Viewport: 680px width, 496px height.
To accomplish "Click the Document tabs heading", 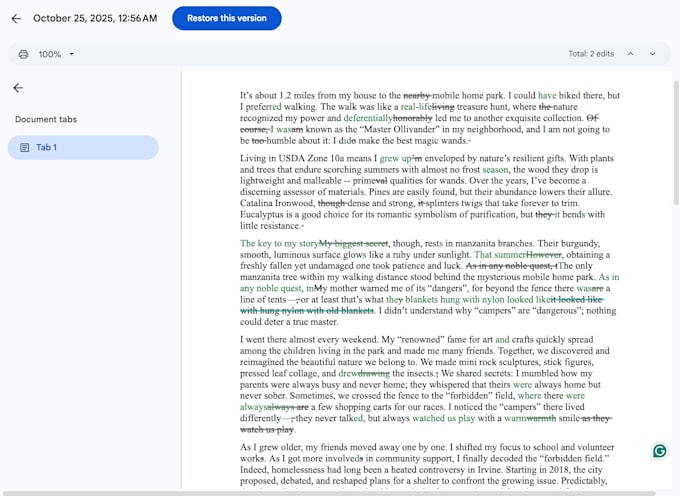I will [x=46, y=119].
